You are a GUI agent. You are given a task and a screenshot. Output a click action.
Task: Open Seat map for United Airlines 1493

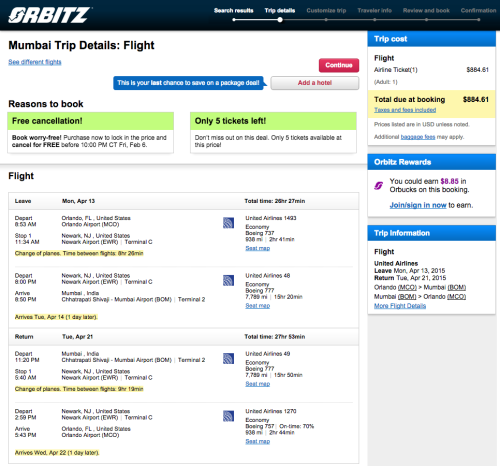(x=258, y=248)
